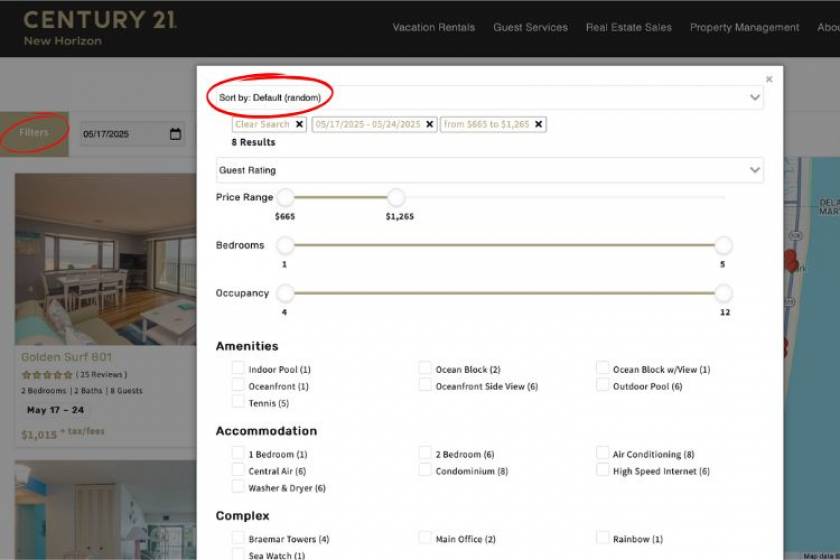
Task: Select the Main Office (2) complex
Action: pos(425,537)
